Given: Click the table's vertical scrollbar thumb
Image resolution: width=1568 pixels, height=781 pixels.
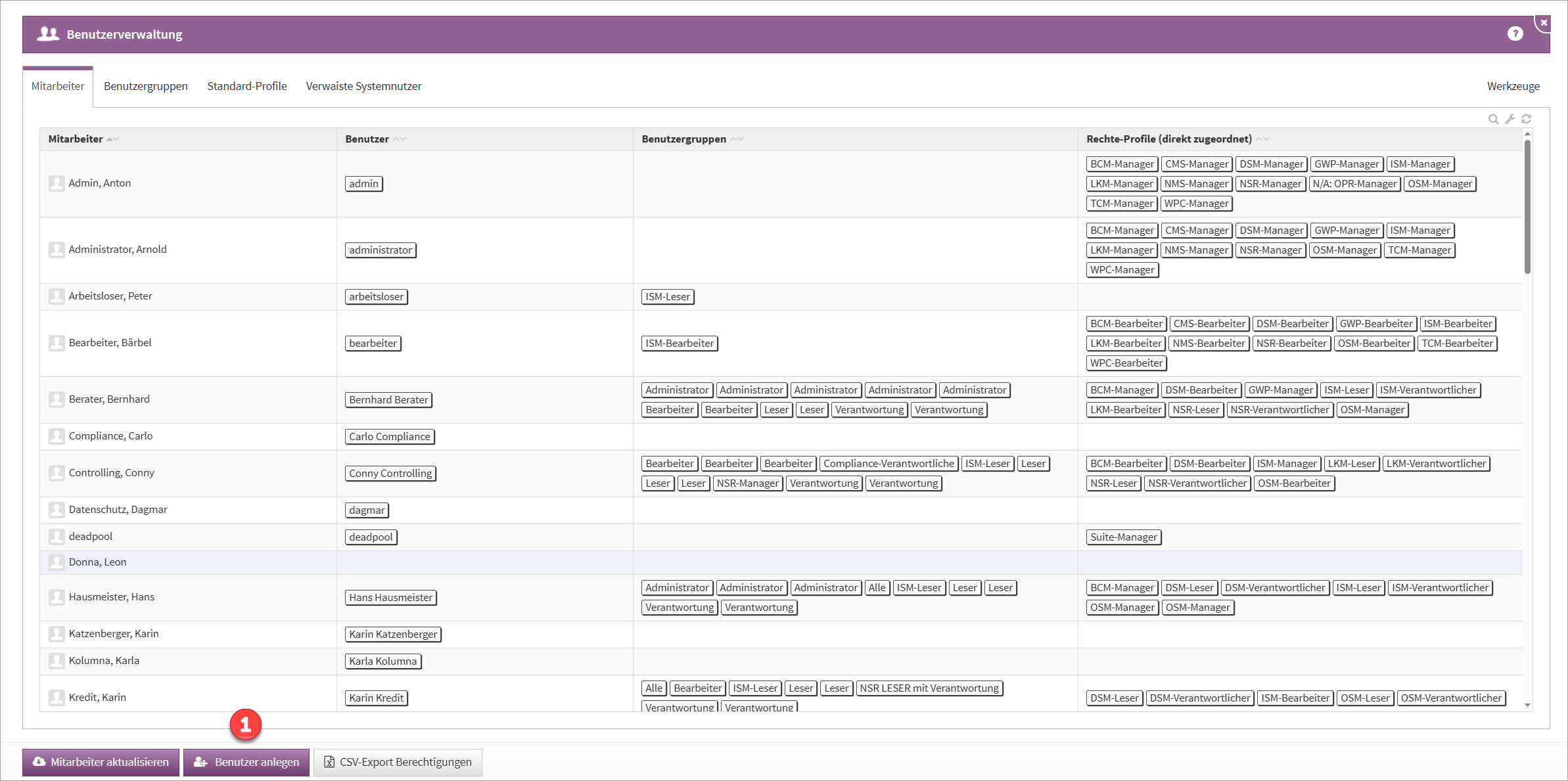Looking at the screenshot, I should tap(1527, 207).
